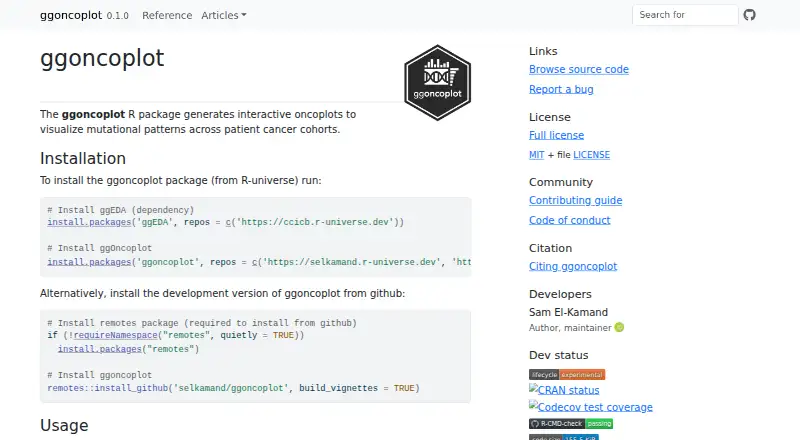Click the R-CMD-check passing badge
The width and height of the screenshot is (800, 440).
click(x=571, y=424)
